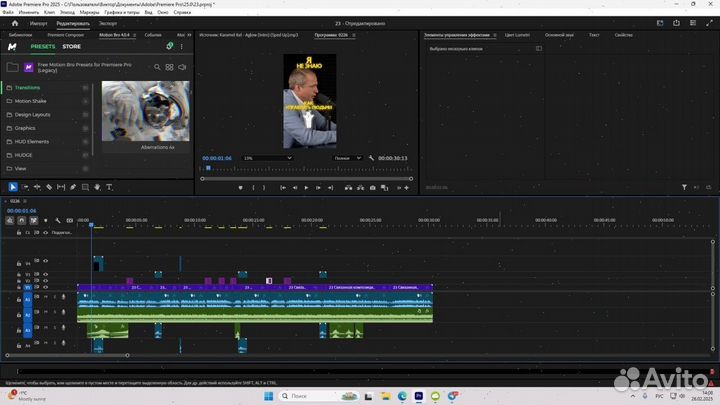Screen dimensions: 720x405
Task: Solo audio track A2
Action: coord(55,312)
